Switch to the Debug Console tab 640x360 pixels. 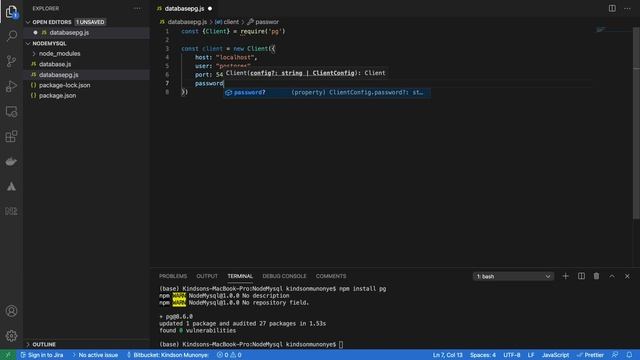tap(284, 276)
